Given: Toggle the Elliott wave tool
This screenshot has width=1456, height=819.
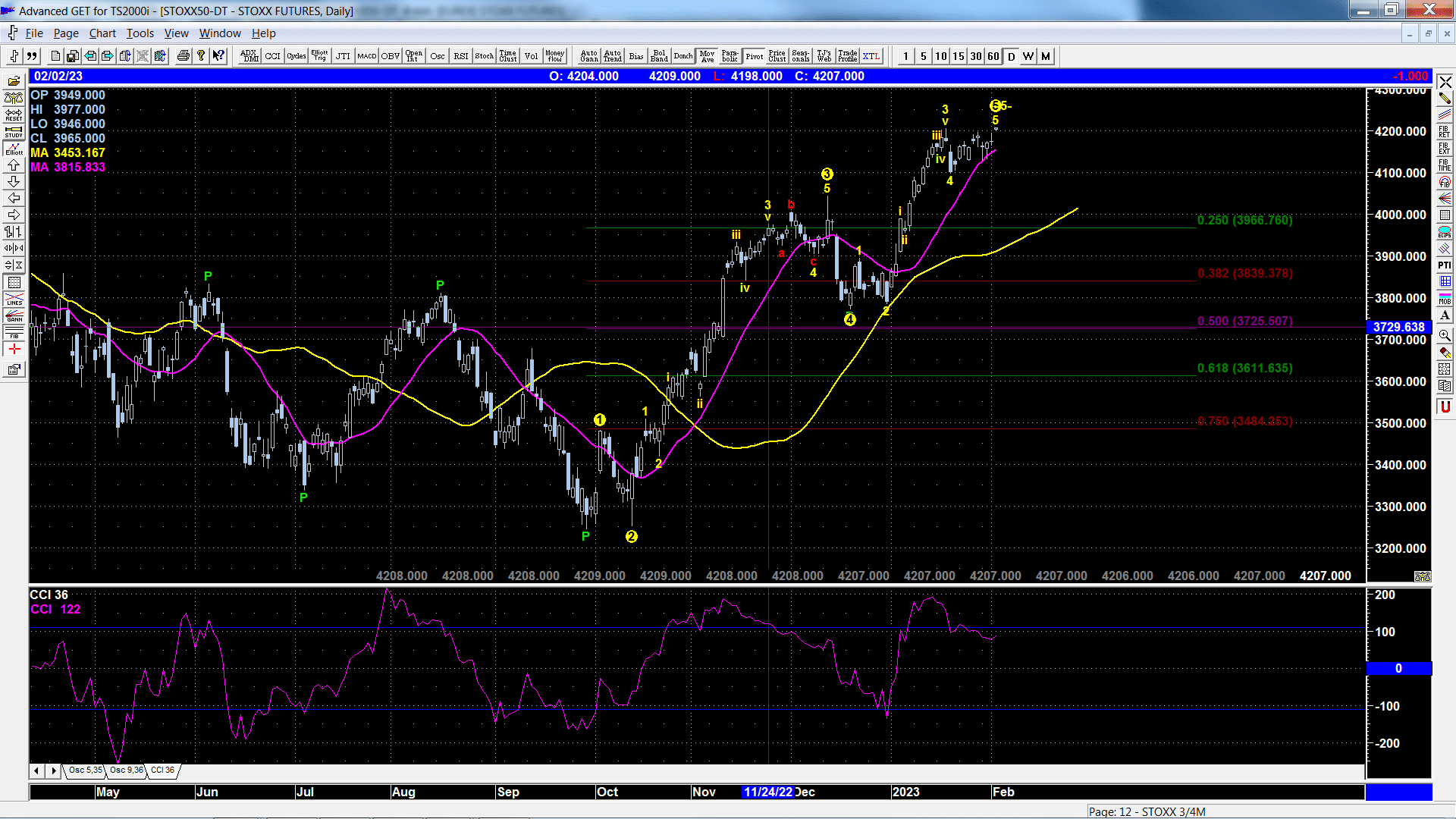Looking at the screenshot, I should [x=14, y=148].
